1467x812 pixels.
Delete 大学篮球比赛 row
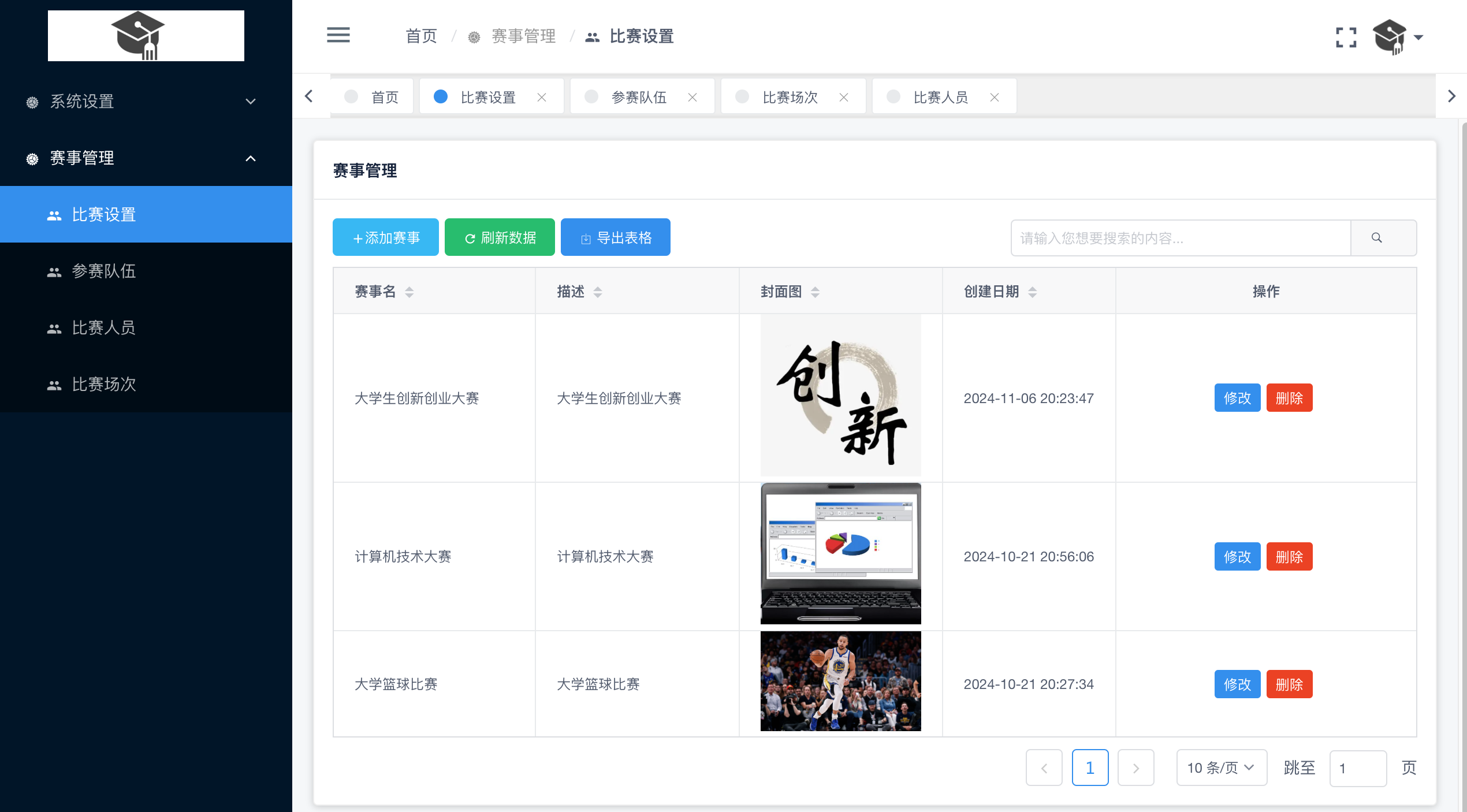(1289, 684)
